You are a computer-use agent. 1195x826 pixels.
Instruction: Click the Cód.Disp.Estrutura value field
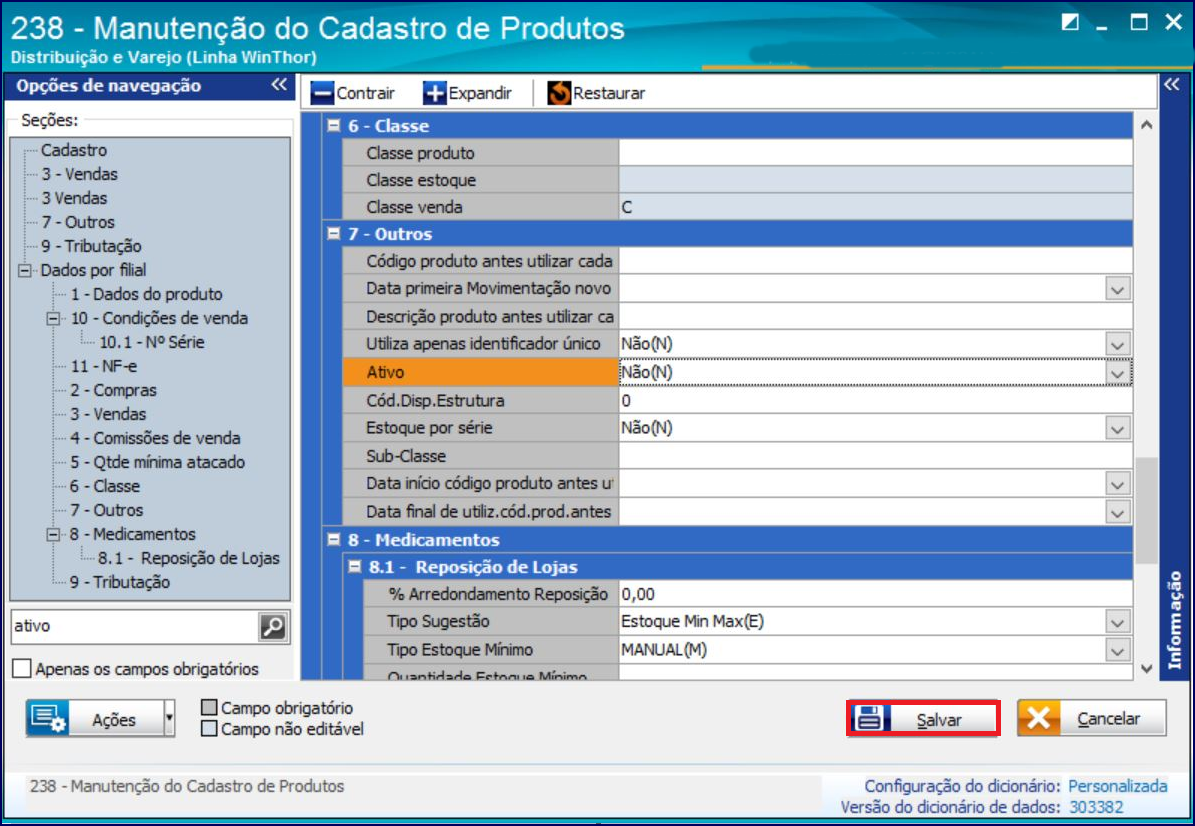click(x=875, y=401)
